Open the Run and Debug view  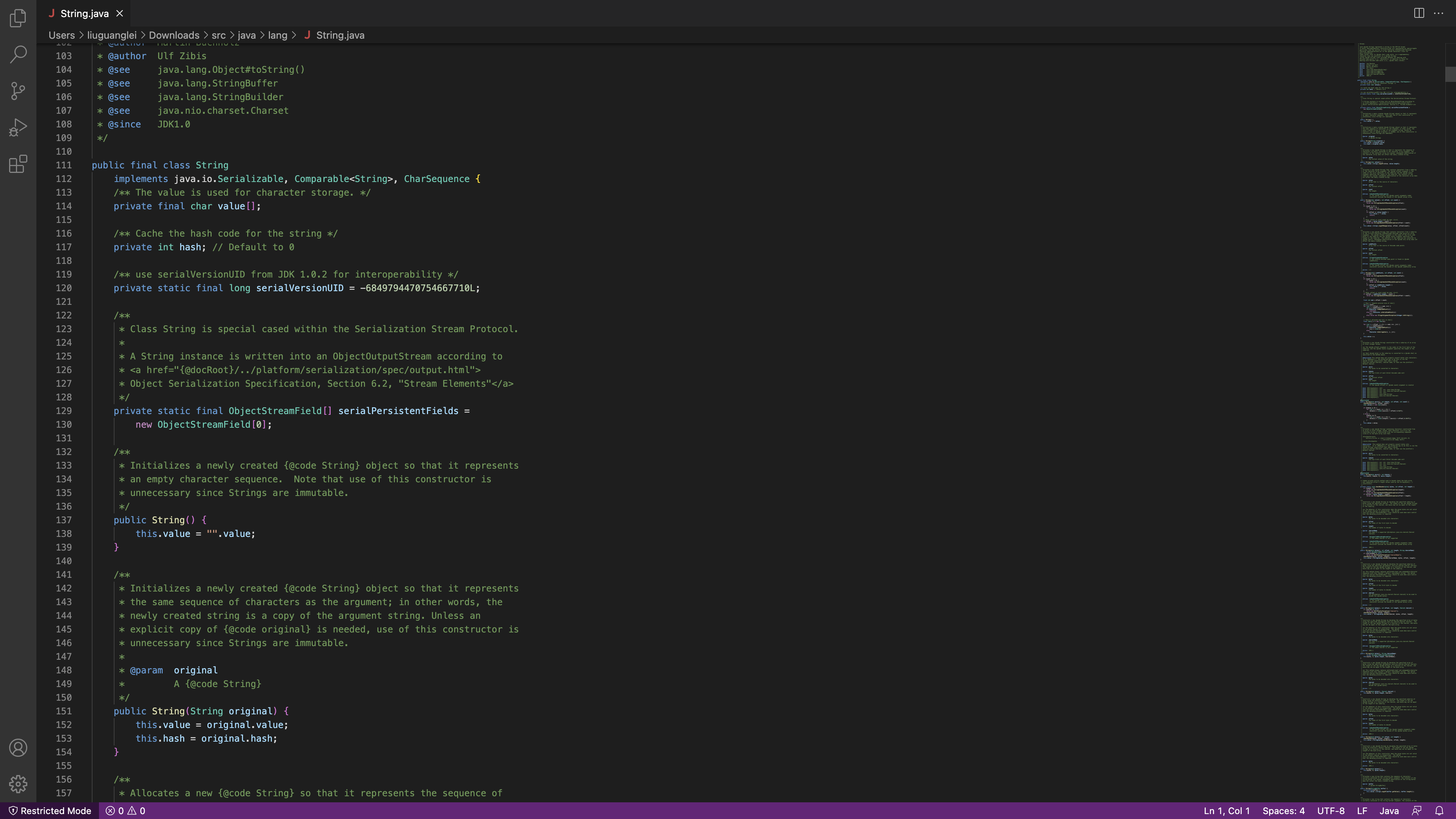click(18, 128)
